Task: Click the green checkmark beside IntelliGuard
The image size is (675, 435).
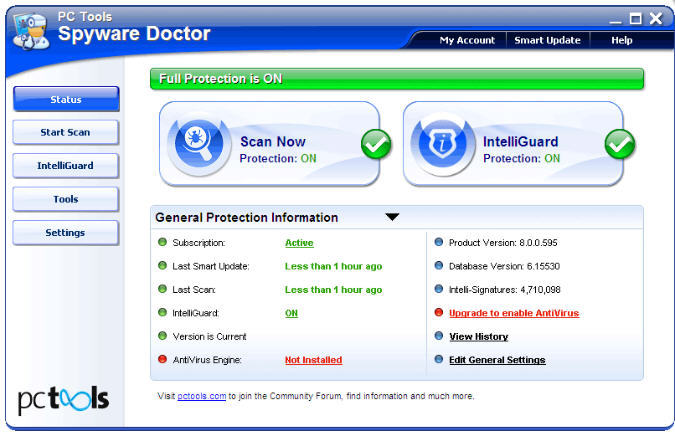Action: click(x=619, y=145)
